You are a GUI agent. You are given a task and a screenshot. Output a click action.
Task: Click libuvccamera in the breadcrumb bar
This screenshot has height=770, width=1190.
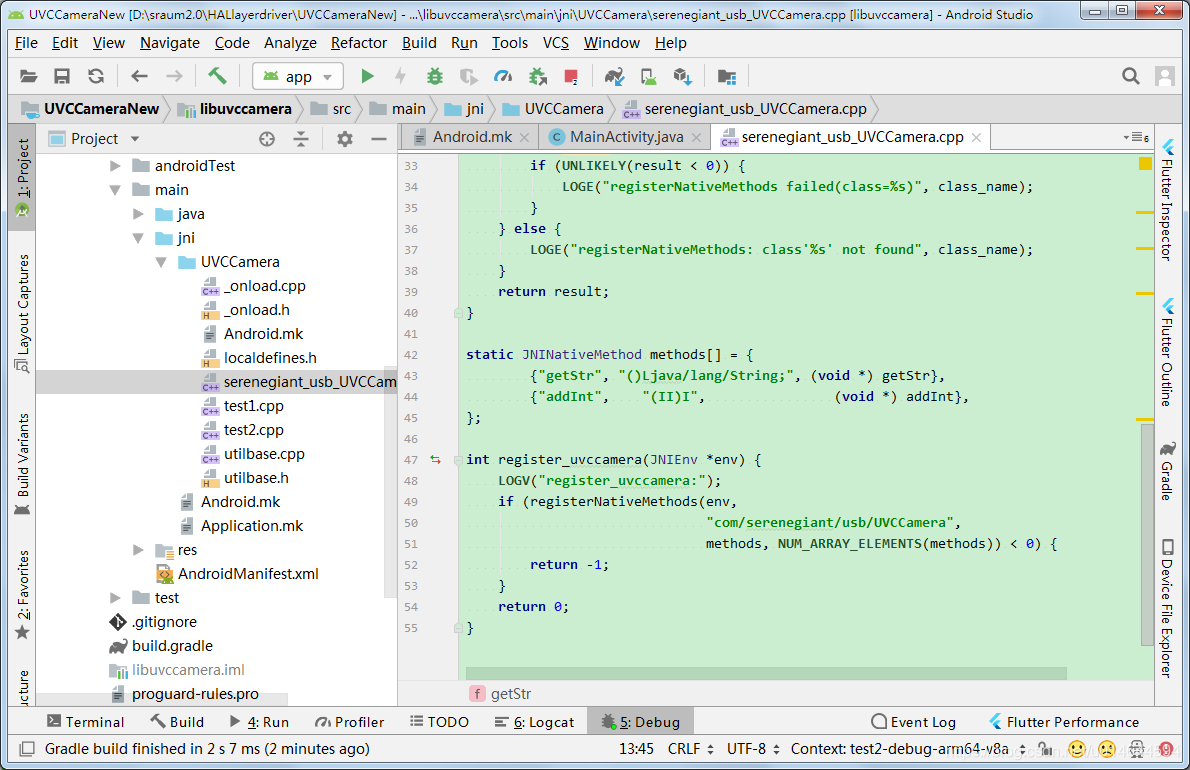[235, 109]
